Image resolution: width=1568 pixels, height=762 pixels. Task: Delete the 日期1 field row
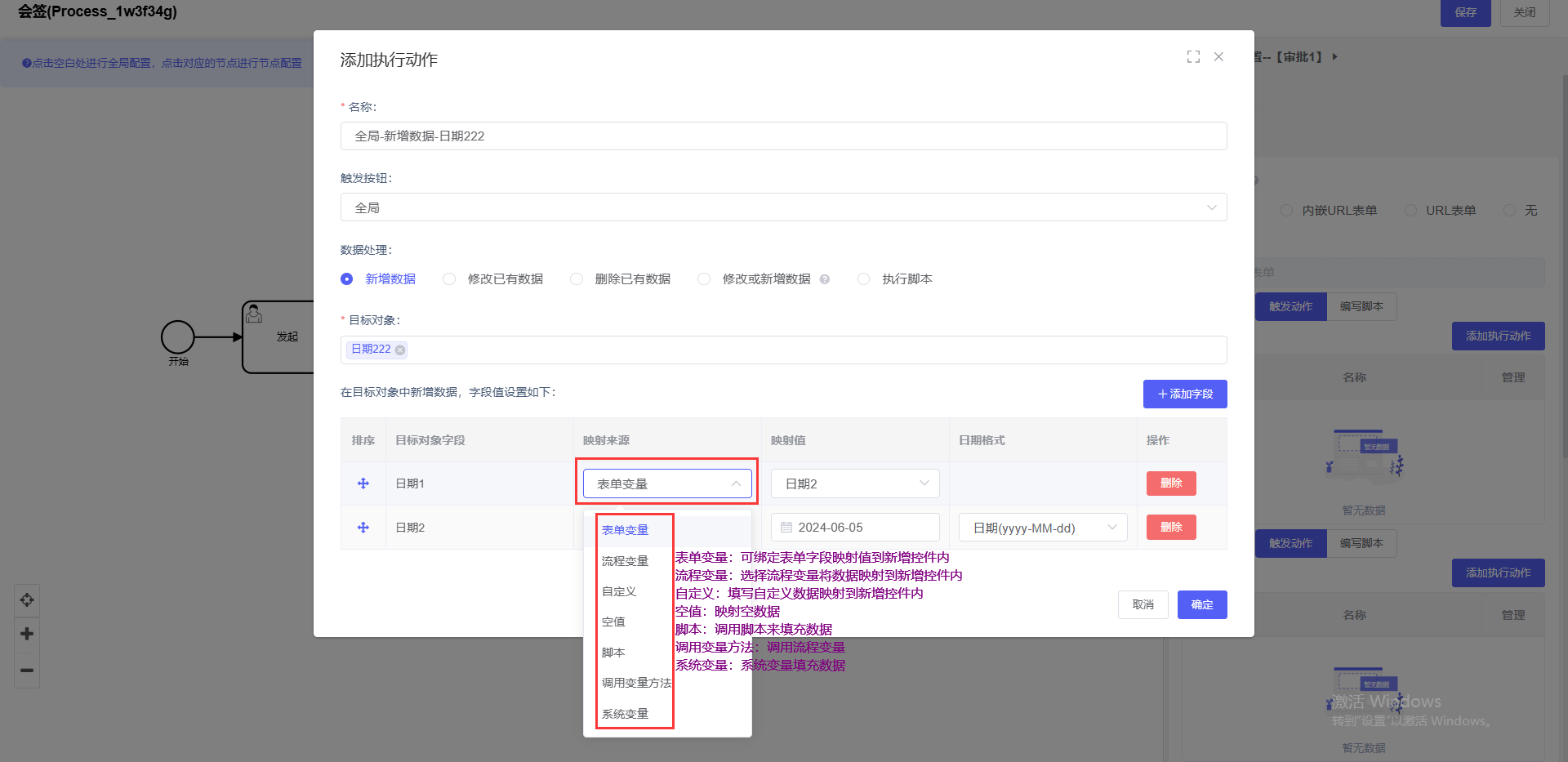(1170, 483)
